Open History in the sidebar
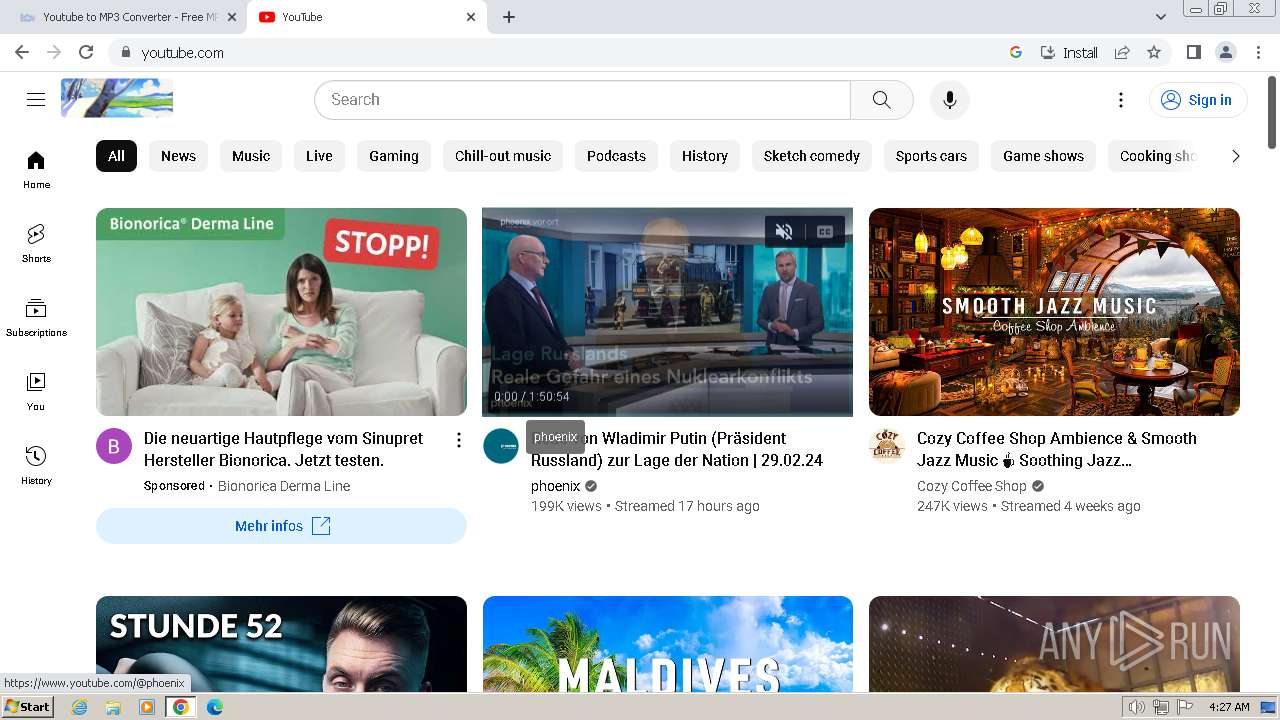The width and height of the screenshot is (1280, 720). (x=36, y=466)
